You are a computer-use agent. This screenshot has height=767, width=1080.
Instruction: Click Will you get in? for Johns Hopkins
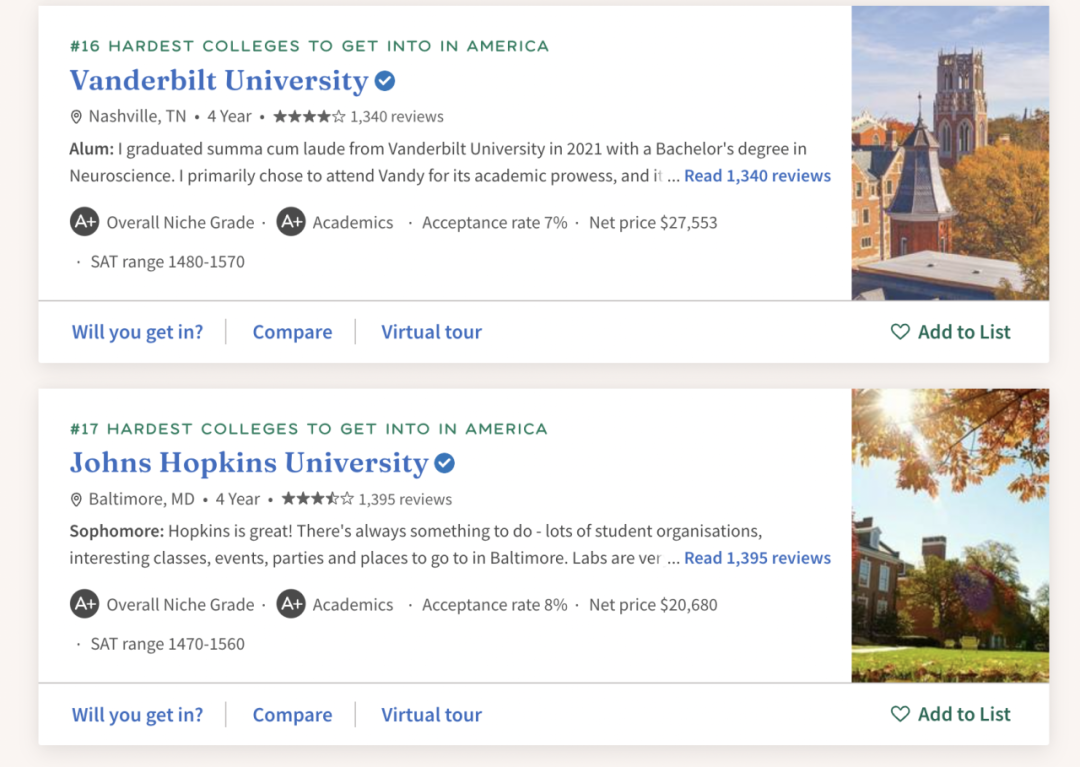point(138,715)
